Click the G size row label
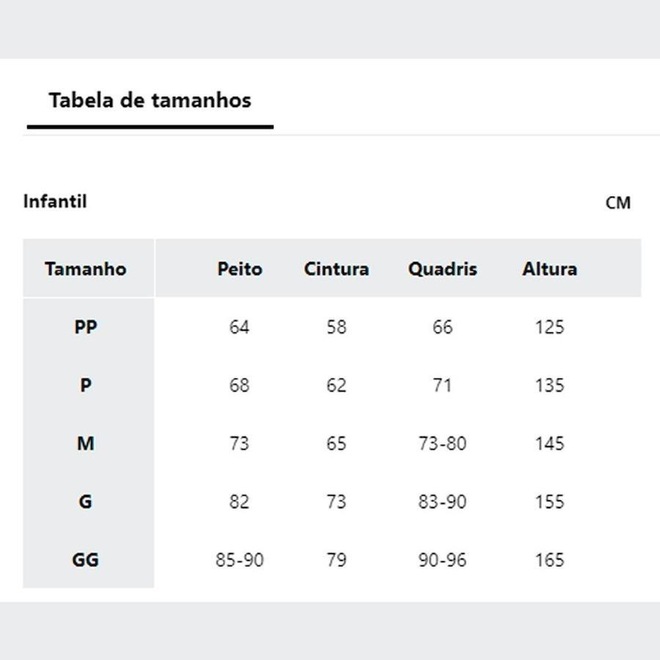Viewport: 660px width, 660px height. click(x=86, y=502)
